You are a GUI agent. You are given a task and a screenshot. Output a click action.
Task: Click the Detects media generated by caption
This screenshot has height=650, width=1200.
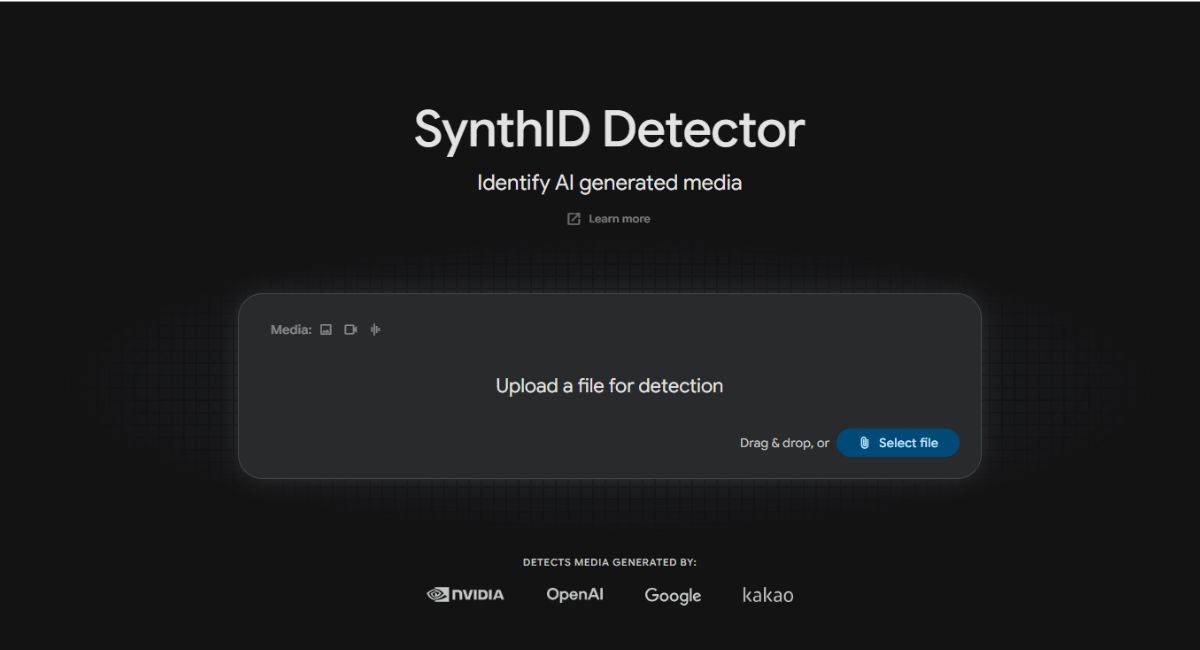point(610,563)
